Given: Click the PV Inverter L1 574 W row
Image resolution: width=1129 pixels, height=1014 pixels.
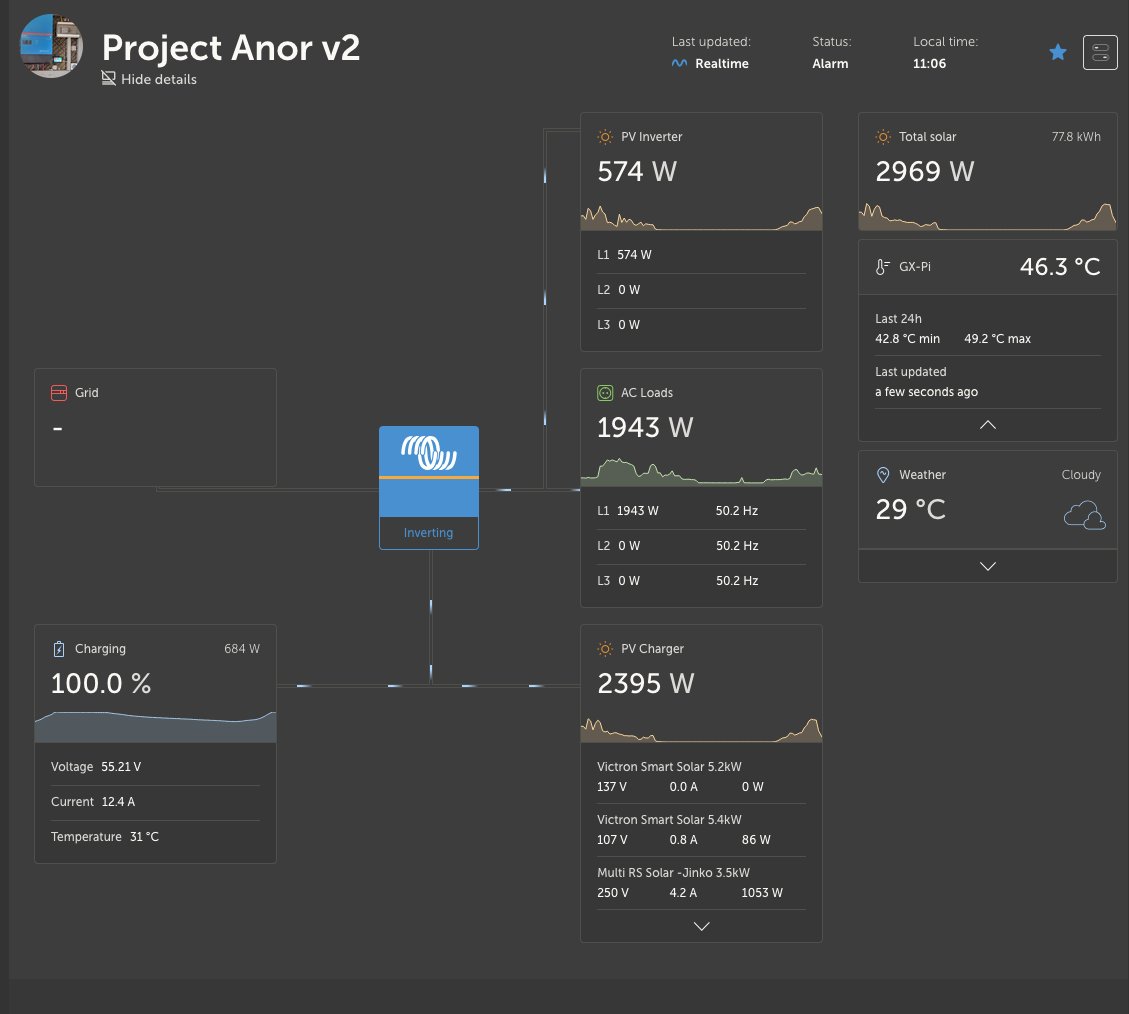Looking at the screenshot, I should tap(701, 255).
